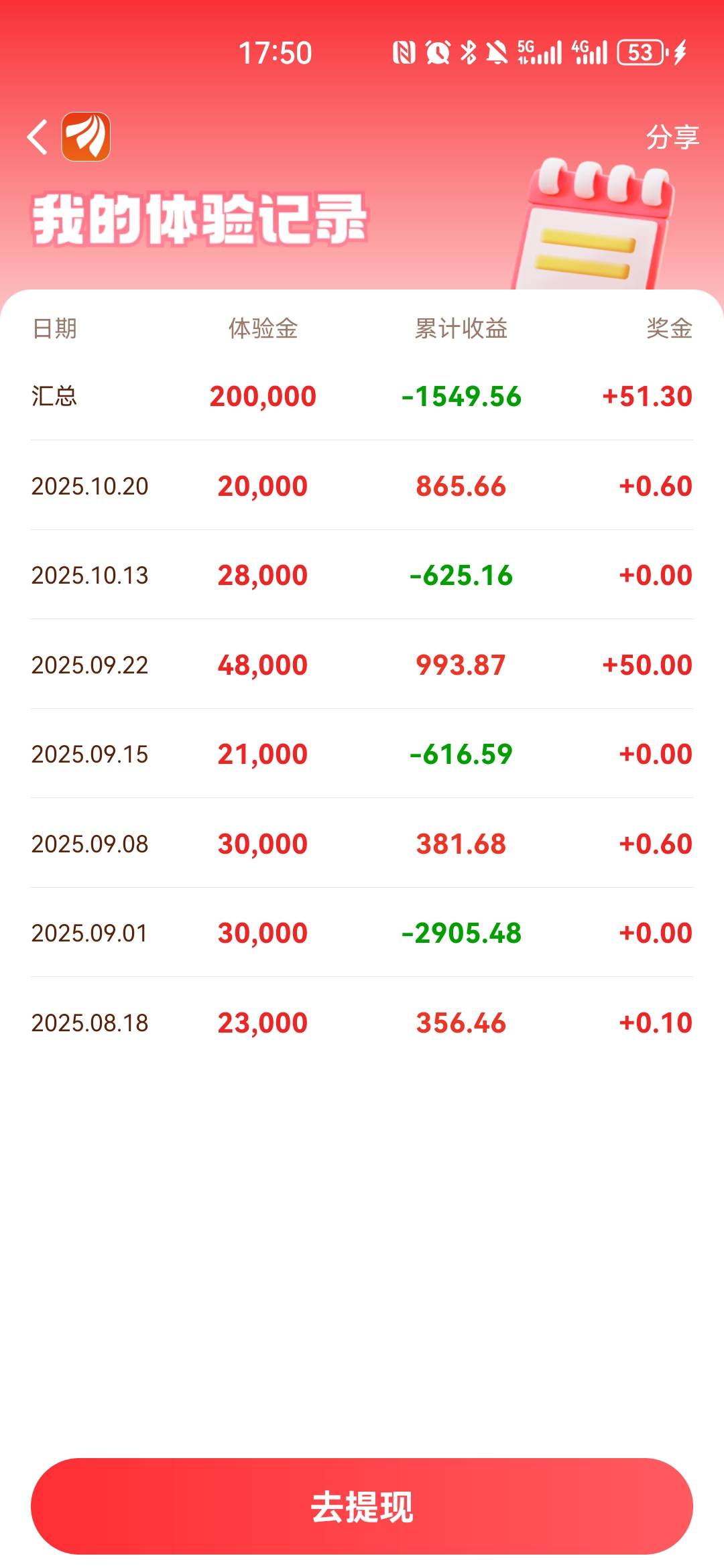Tap the orange app logo icon
724x1568 pixels.
click(86, 137)
